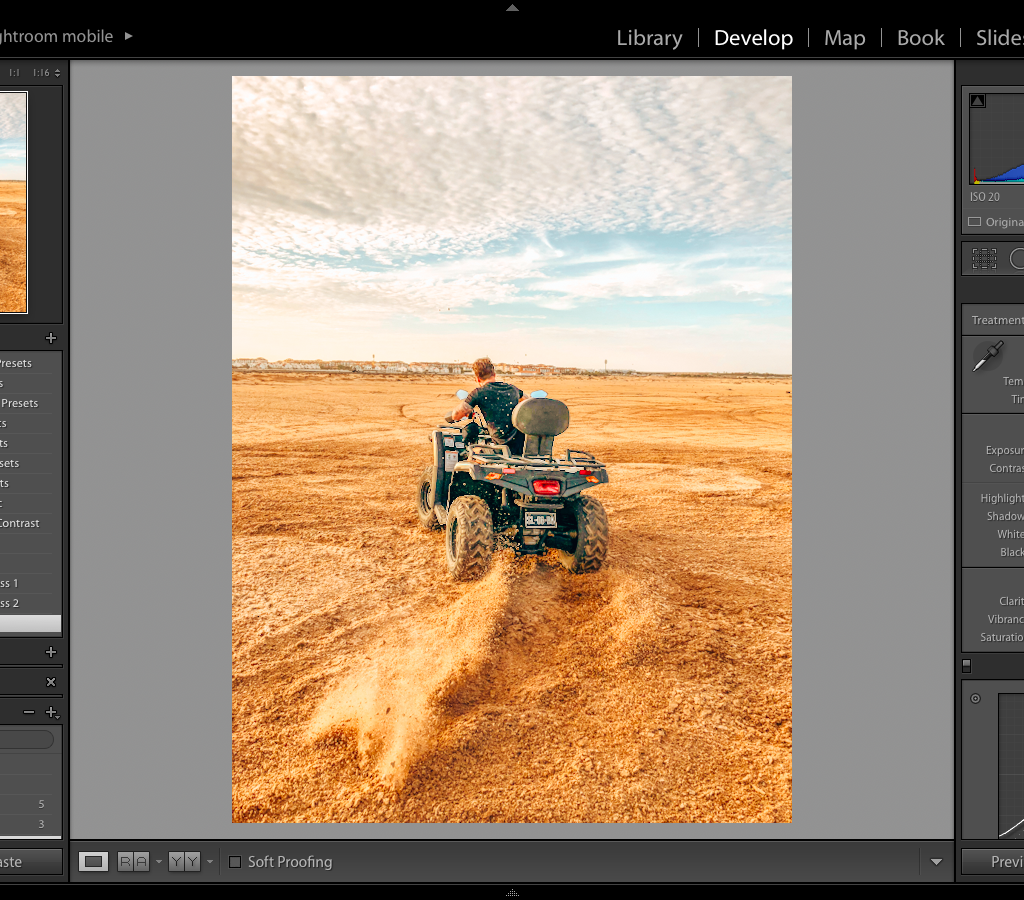Click the shadow clipping indicator in histogram
This screenshot has height=900, width=1024.
point(977,101)
